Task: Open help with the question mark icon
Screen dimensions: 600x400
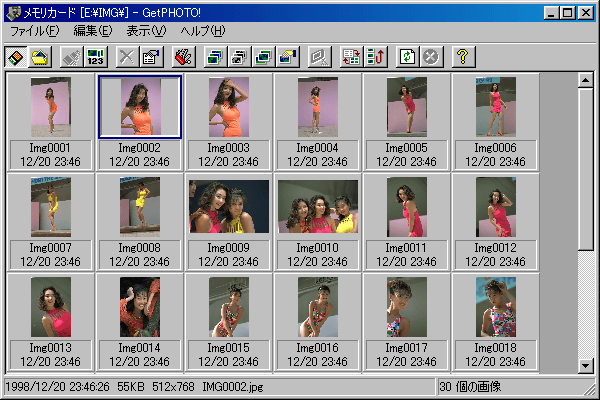Action: (x=463, y=57)
